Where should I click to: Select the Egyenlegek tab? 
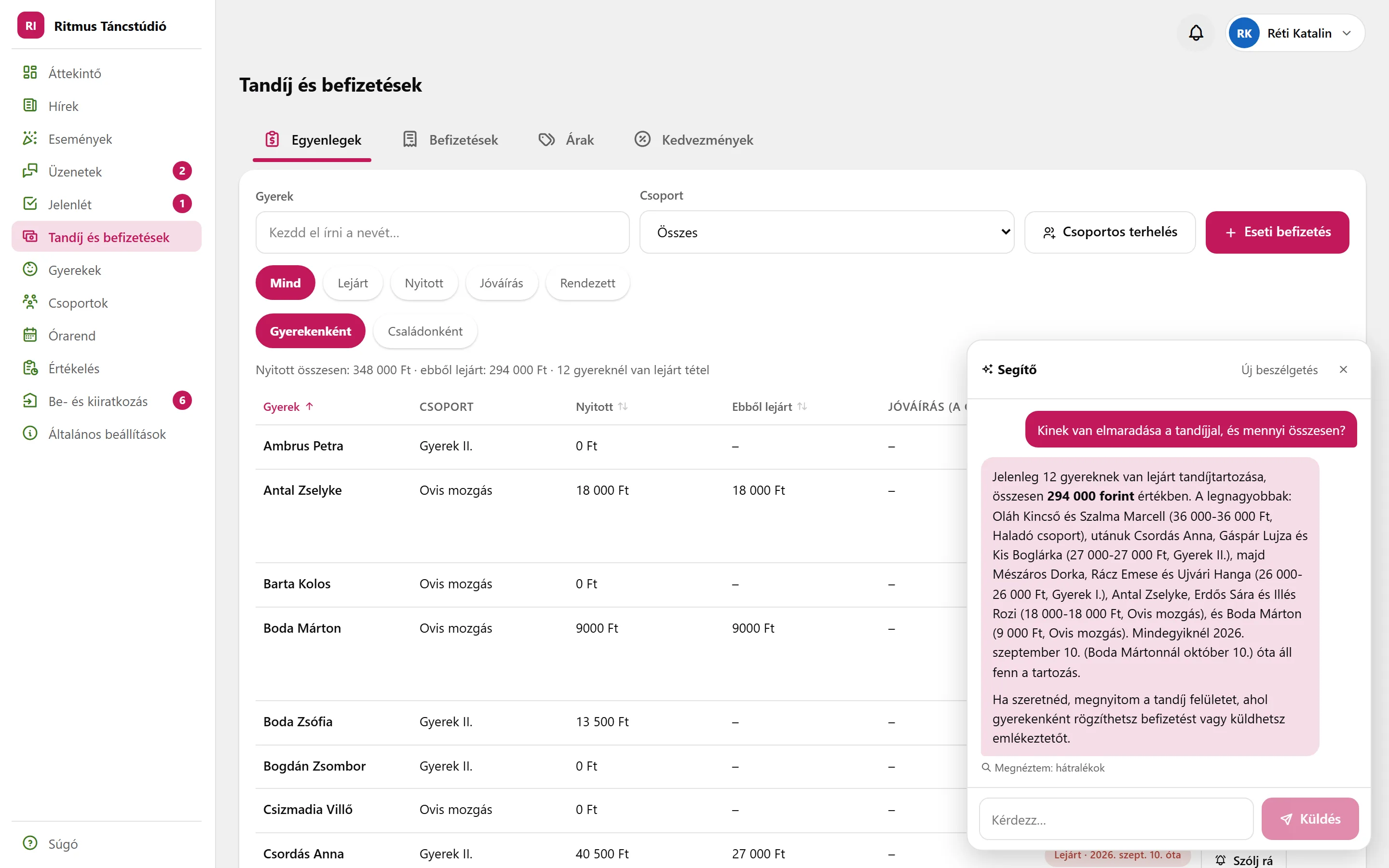pyautogui.click(x=312, y=139)
